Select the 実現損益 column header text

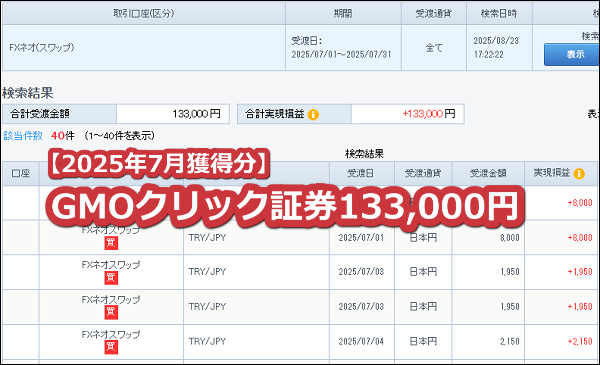pos(552,173)
